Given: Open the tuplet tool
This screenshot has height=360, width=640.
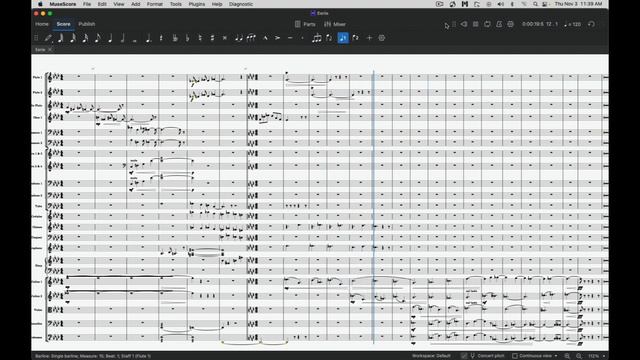Looking at the screenshot, I should point(316,38).
